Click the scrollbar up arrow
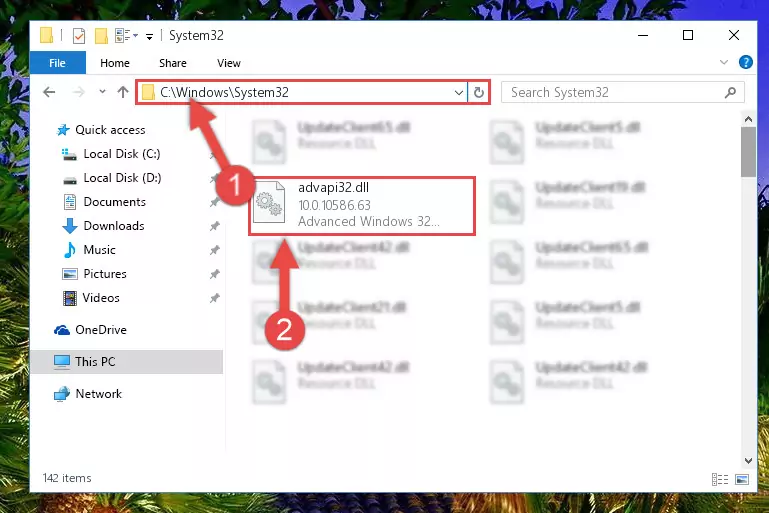The image size is (769, 513). point(748,119)
